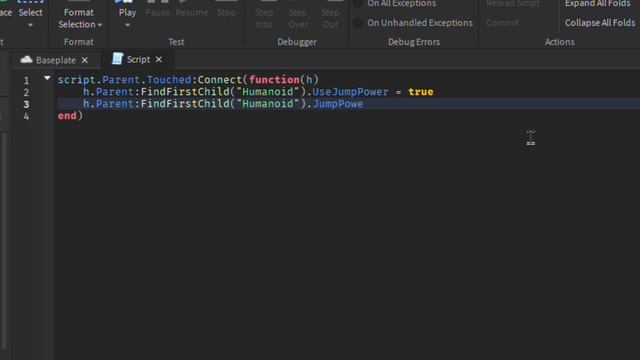640x360 pixels.
Task: Switch to the Baseplate tab
Action: tap(56, 60)
